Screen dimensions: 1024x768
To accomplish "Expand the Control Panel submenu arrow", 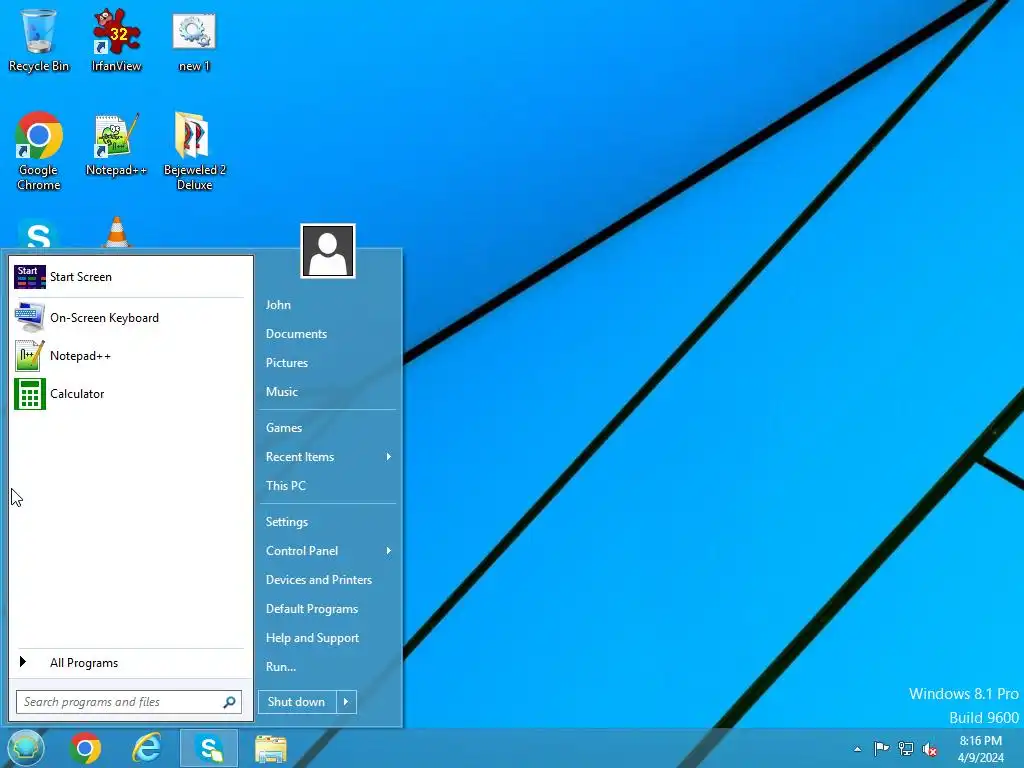I will point(389,551).
